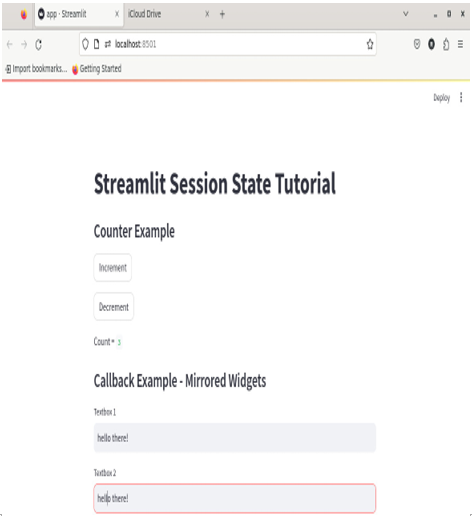This screenshot has height=516, width=472.
Task: Open the extensions puzzle-piece icon
Action: coord(446,44)
